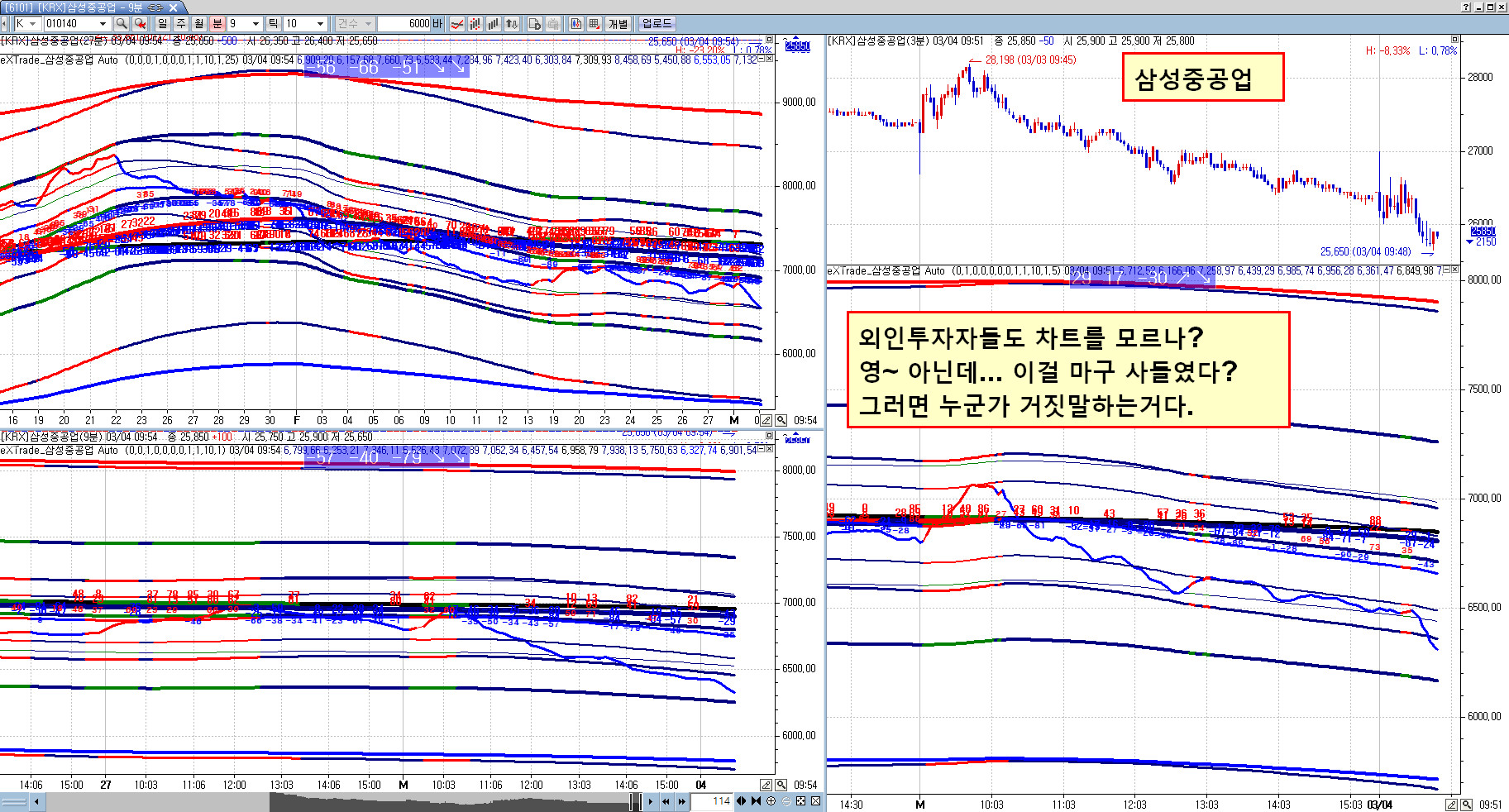Click the left scrollbar grip handle
The image size is (1509, 812).
pos(14,801)
